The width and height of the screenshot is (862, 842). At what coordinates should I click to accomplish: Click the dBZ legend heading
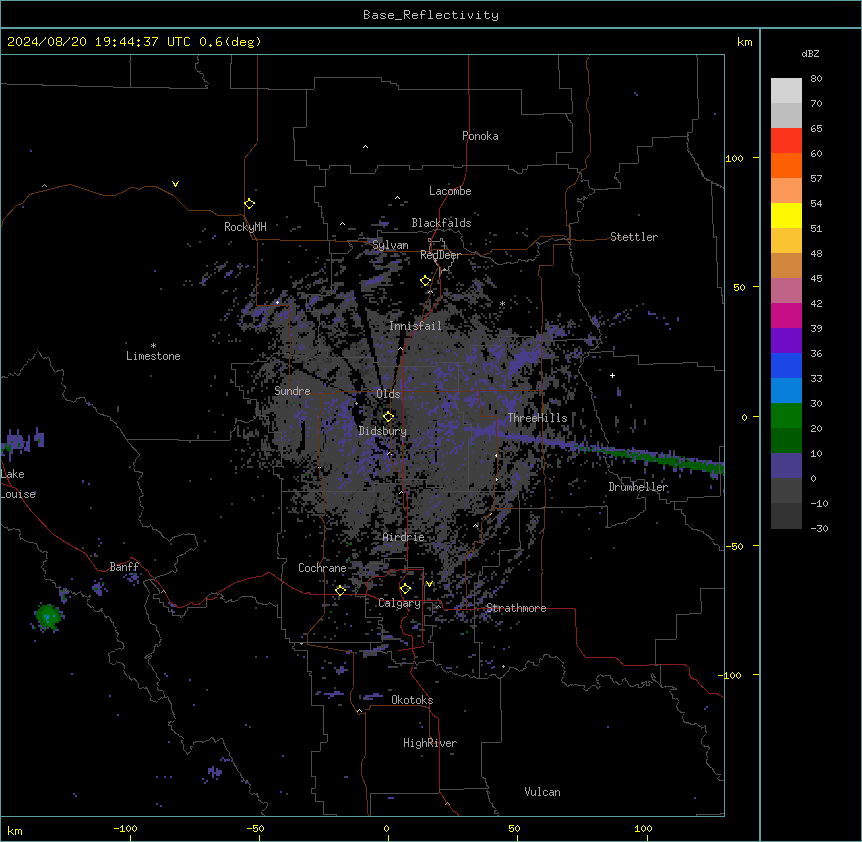tap(810, 54)
